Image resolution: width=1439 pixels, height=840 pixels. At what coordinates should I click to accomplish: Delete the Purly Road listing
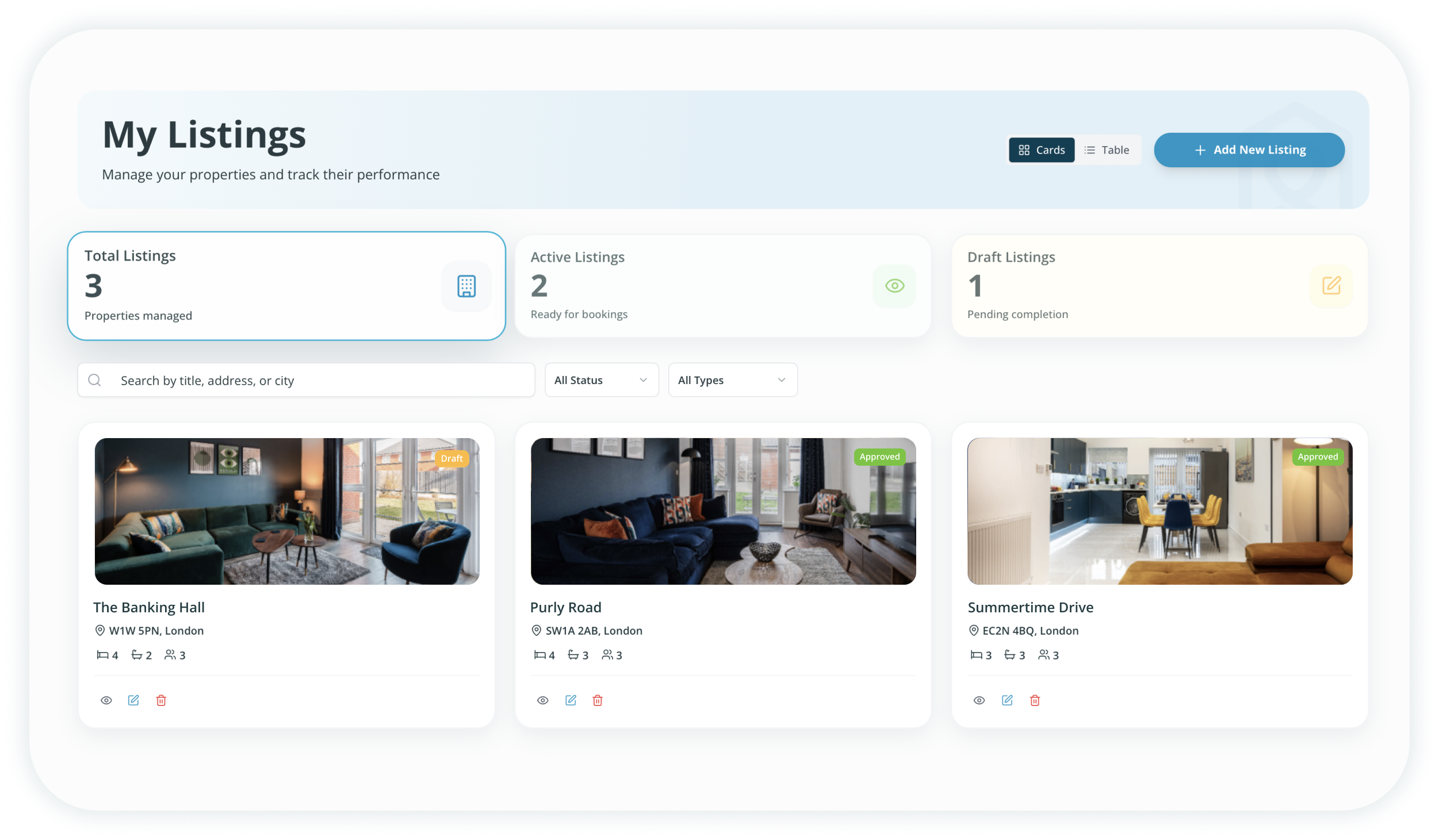pyautogui.click(x=598, y=700)
